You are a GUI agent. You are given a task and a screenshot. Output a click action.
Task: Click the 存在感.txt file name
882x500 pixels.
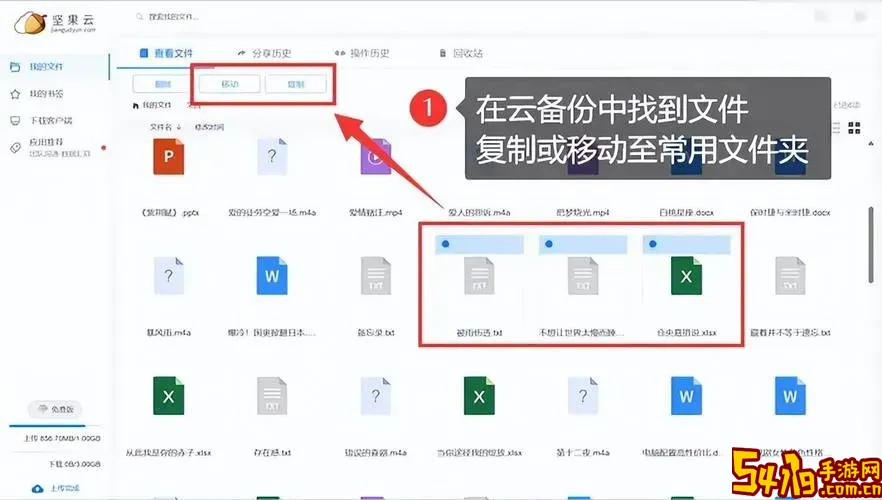coord(272,452)
